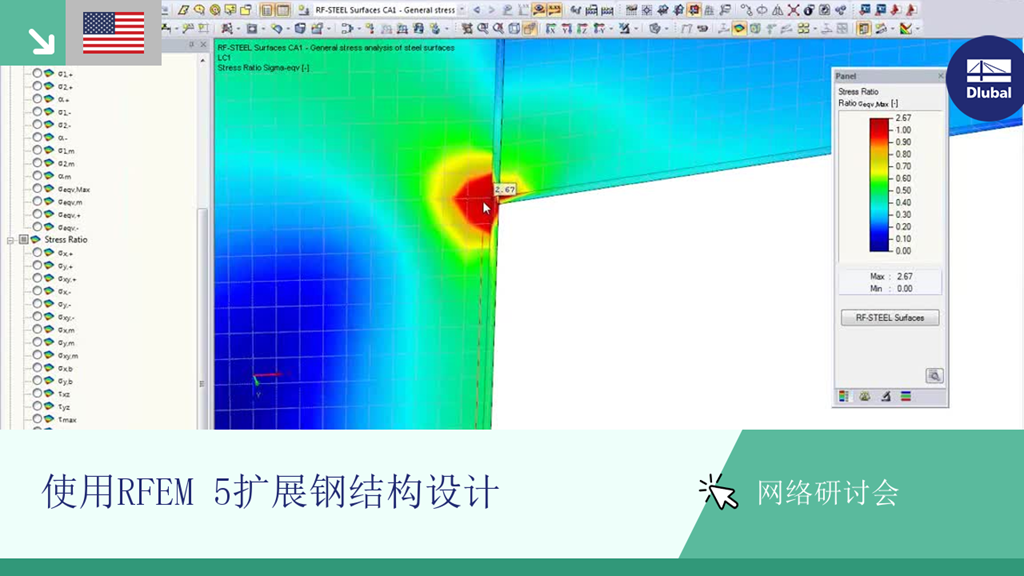The width and height of the screenshot is (1024, 576).
Task: Select the σ1,+ radio button
Action: [x=37, y=74]
